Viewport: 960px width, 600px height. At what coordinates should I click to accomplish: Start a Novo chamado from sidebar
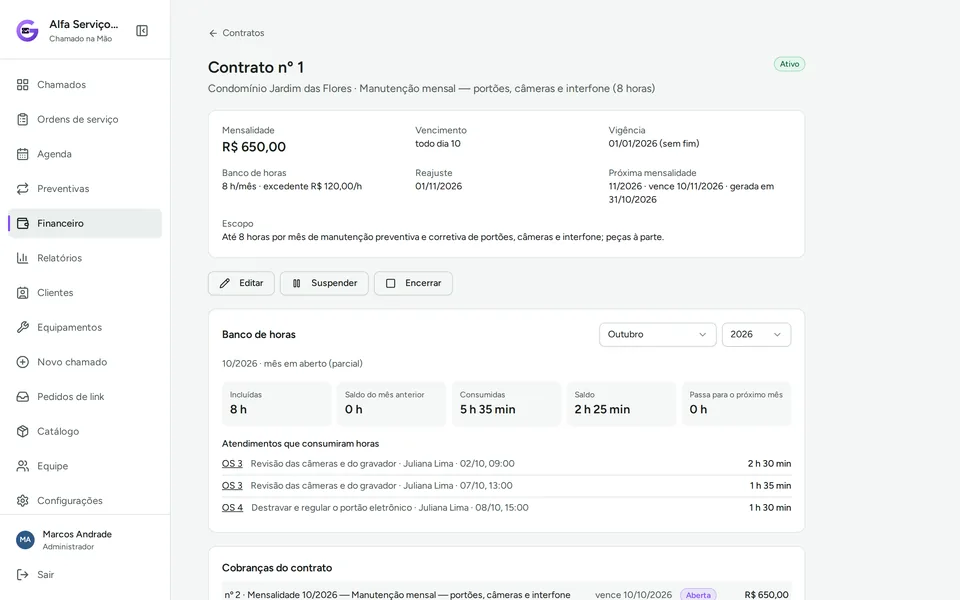tap(85, 362)
